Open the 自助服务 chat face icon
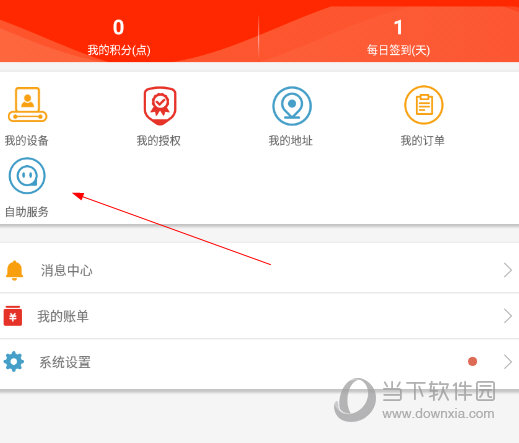519x443 pixels. 27,176
